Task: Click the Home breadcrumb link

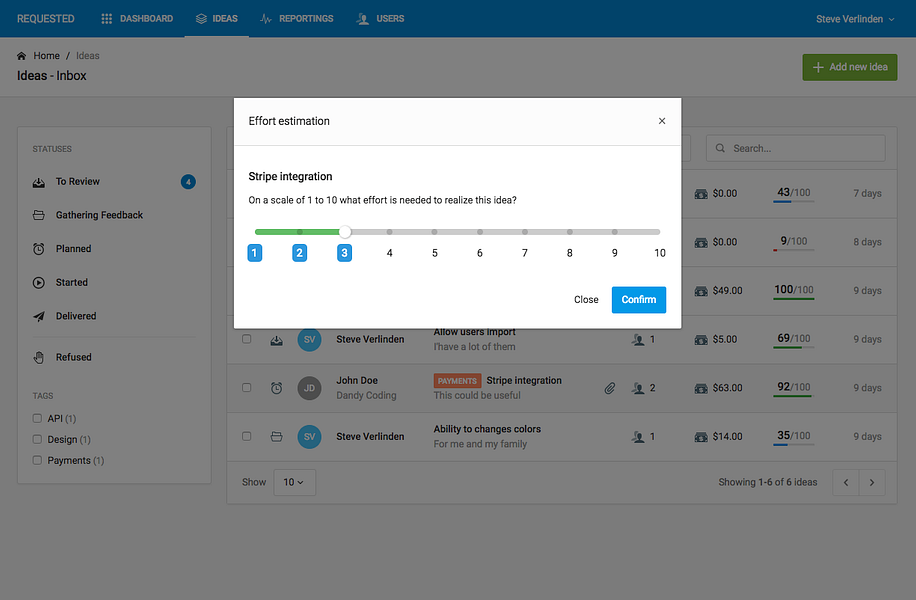Action: tap(46, 56)
